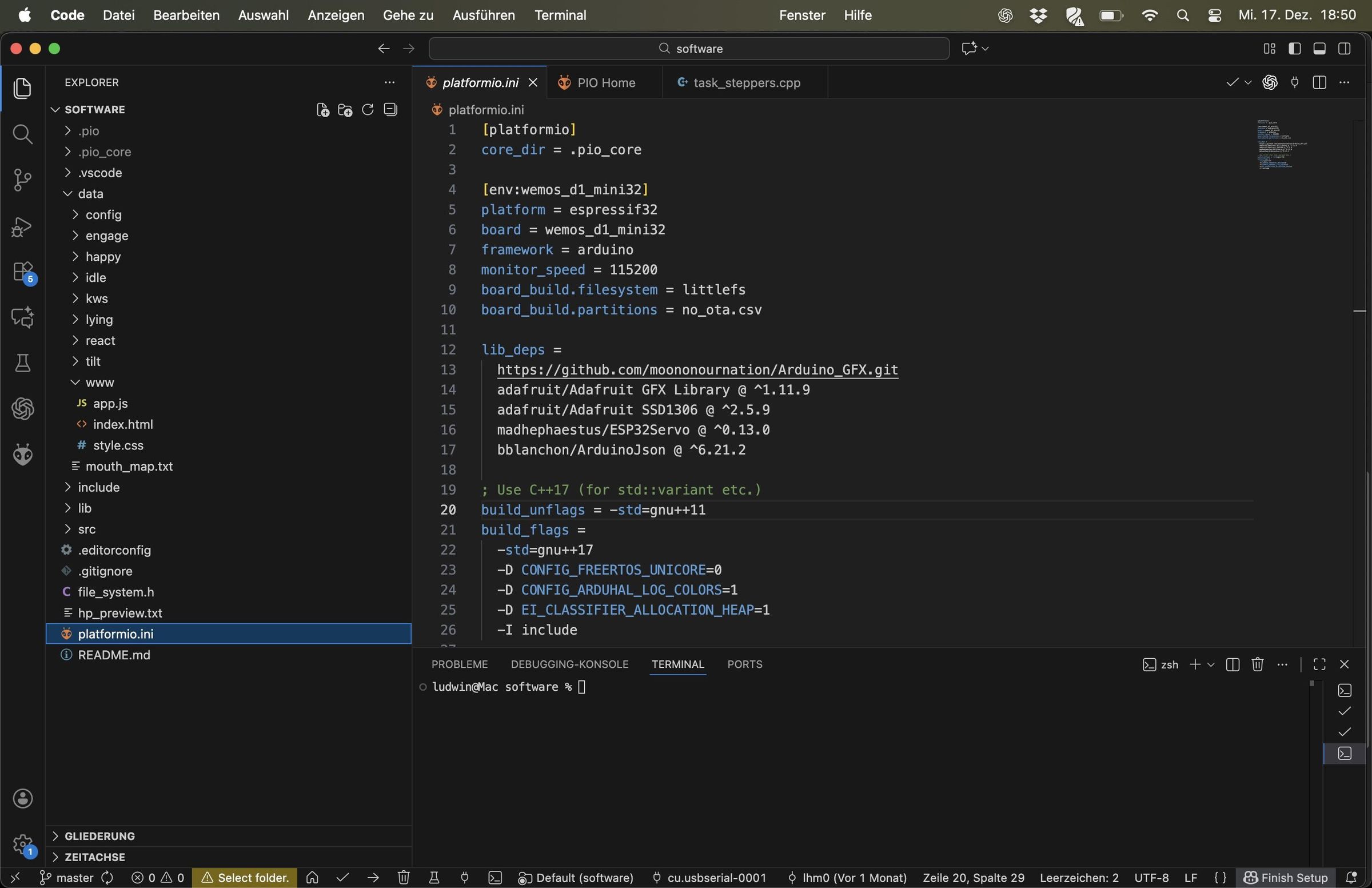This screenshot has height=888, width=1372.
Task: Expand the include folder
Action: (228, 487)
